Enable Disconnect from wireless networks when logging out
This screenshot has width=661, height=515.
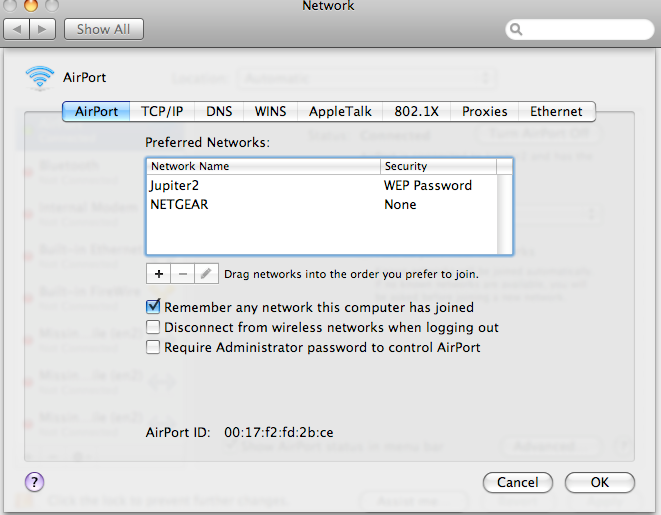tap(153, 327)
